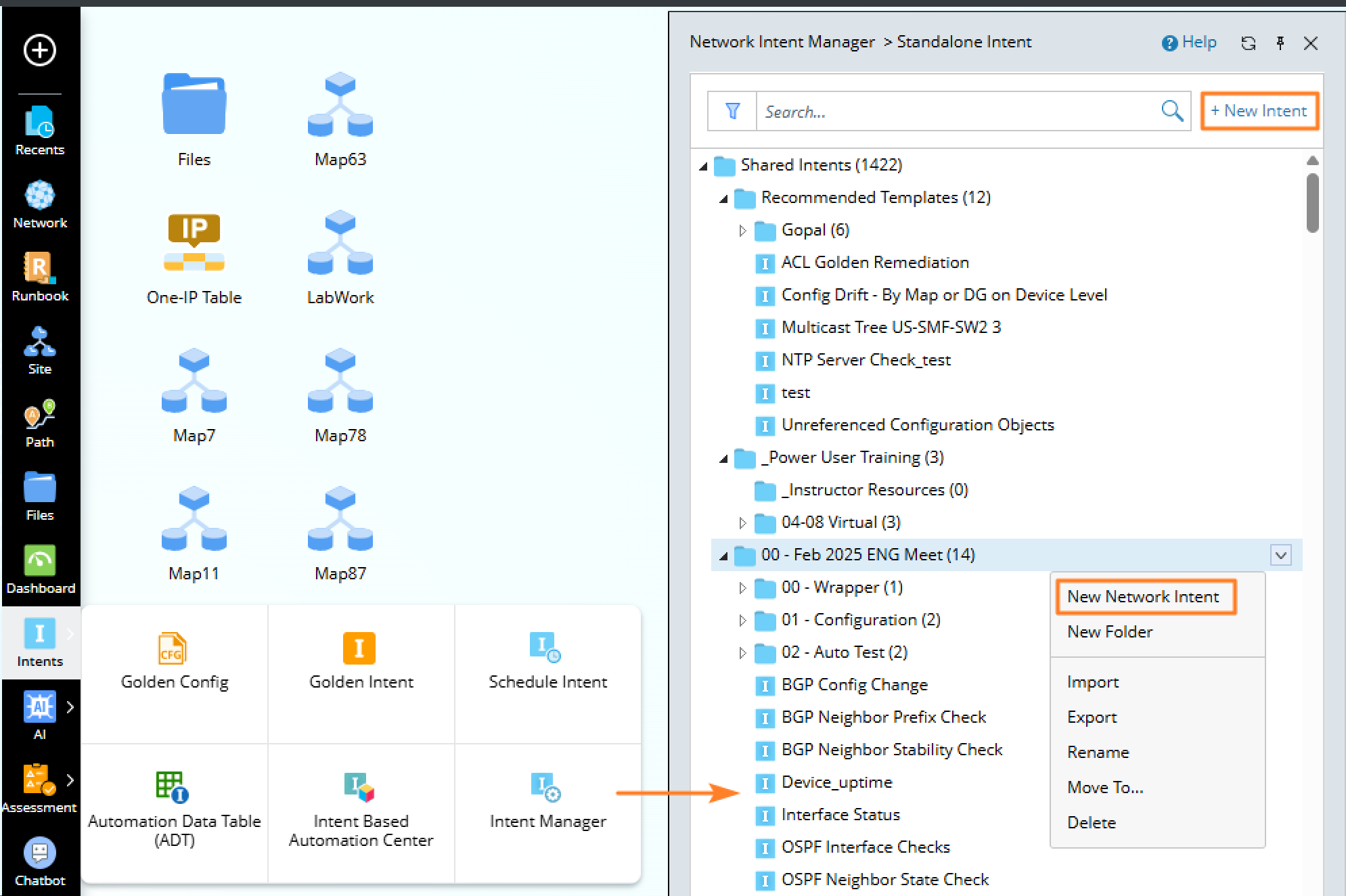
Task: Open the Dashboard sidebar item
Action: (x=40, y=570)
